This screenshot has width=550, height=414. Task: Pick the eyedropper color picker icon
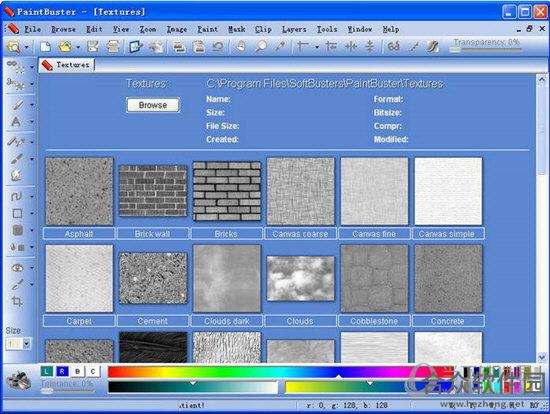(280, 47)
